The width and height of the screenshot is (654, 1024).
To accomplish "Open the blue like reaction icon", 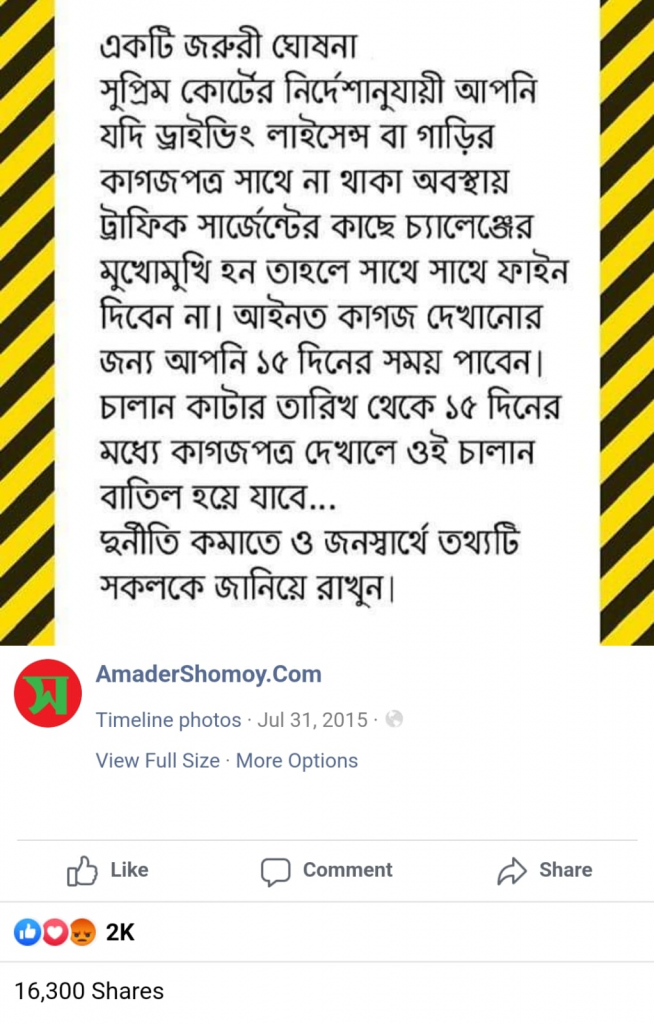I will click(x=27, y=932).
